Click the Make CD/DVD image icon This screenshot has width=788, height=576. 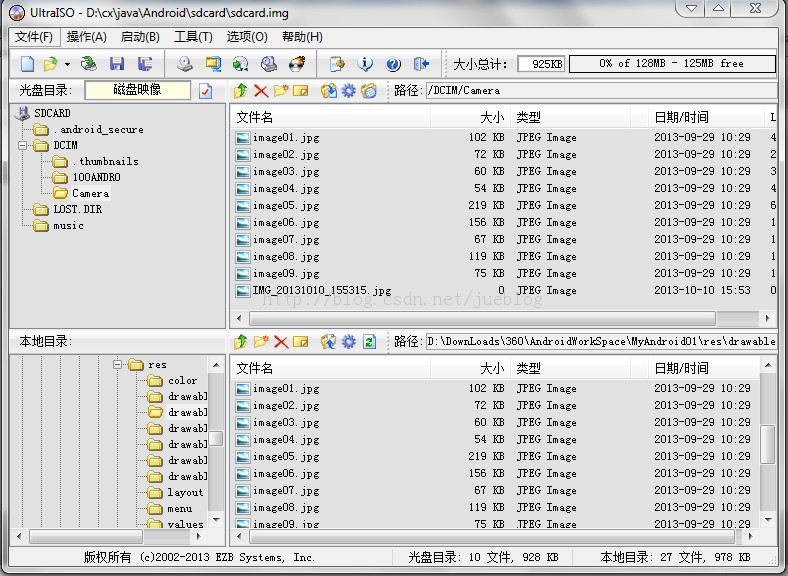tap(185, 64)
